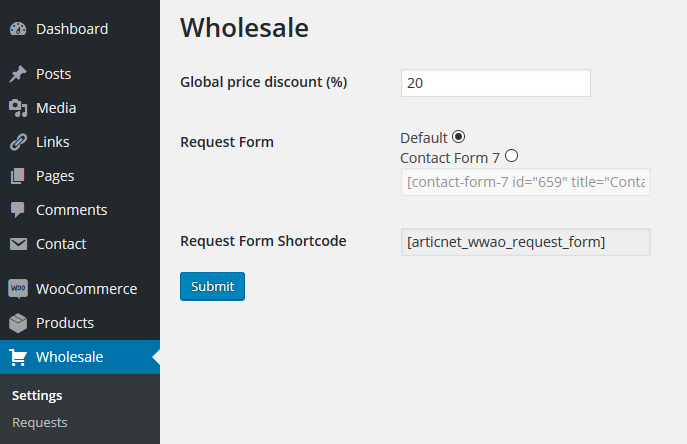The height and width of the screenshot is (444, 687).
Task: Go to the WooCommerce menu label
Action: tap(87, 289)
